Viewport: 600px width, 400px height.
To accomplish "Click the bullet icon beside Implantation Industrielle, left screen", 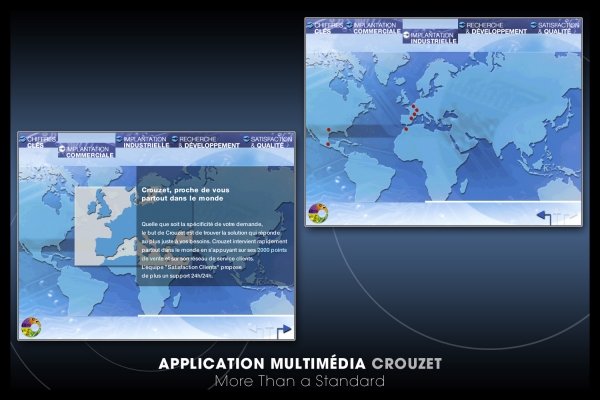I will click(119, 139).
